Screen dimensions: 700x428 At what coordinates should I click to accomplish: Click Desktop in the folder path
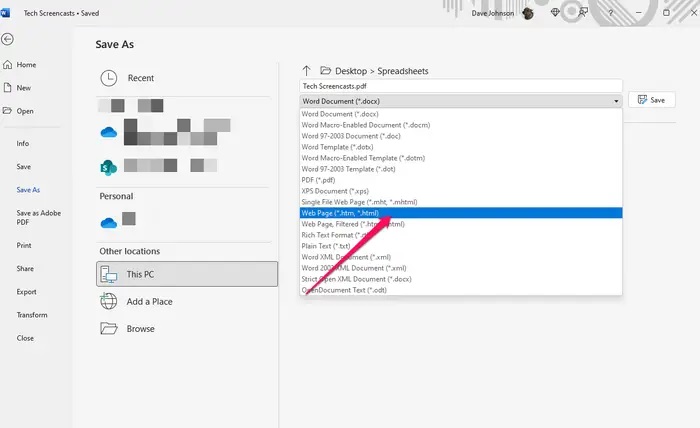[351, 71]
